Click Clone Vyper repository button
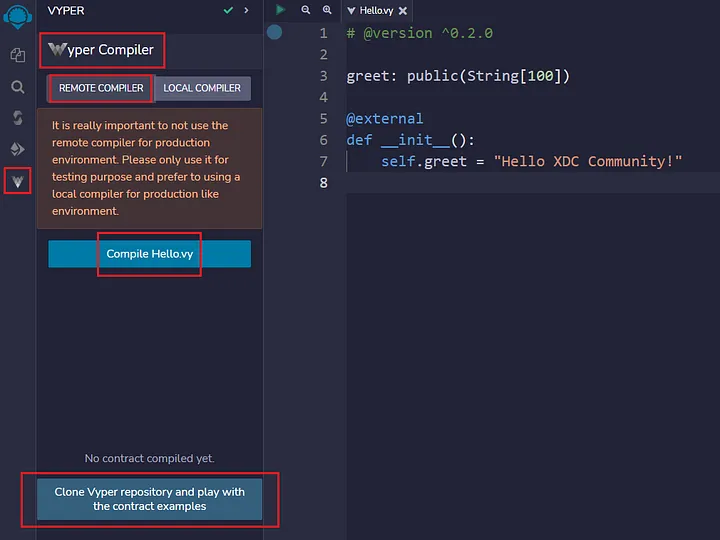This screenshot has height=540, width=720. (x=150, y=499)
